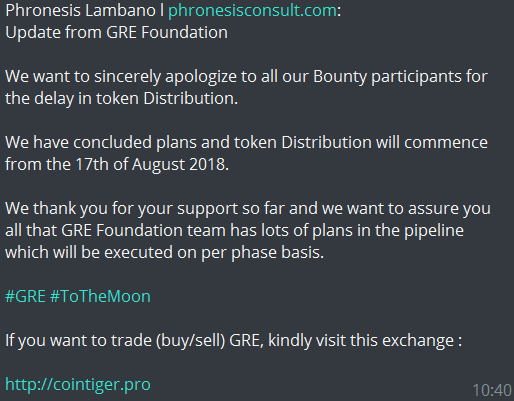
Task: Click the sender name Phronesis Lambano
Action: (80, 11)
